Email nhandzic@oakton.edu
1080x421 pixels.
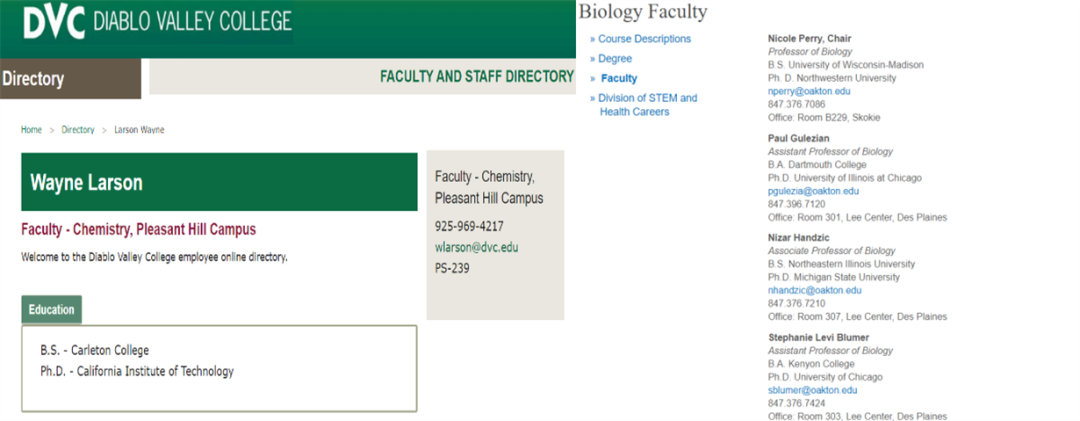click(x=814, y=290)
